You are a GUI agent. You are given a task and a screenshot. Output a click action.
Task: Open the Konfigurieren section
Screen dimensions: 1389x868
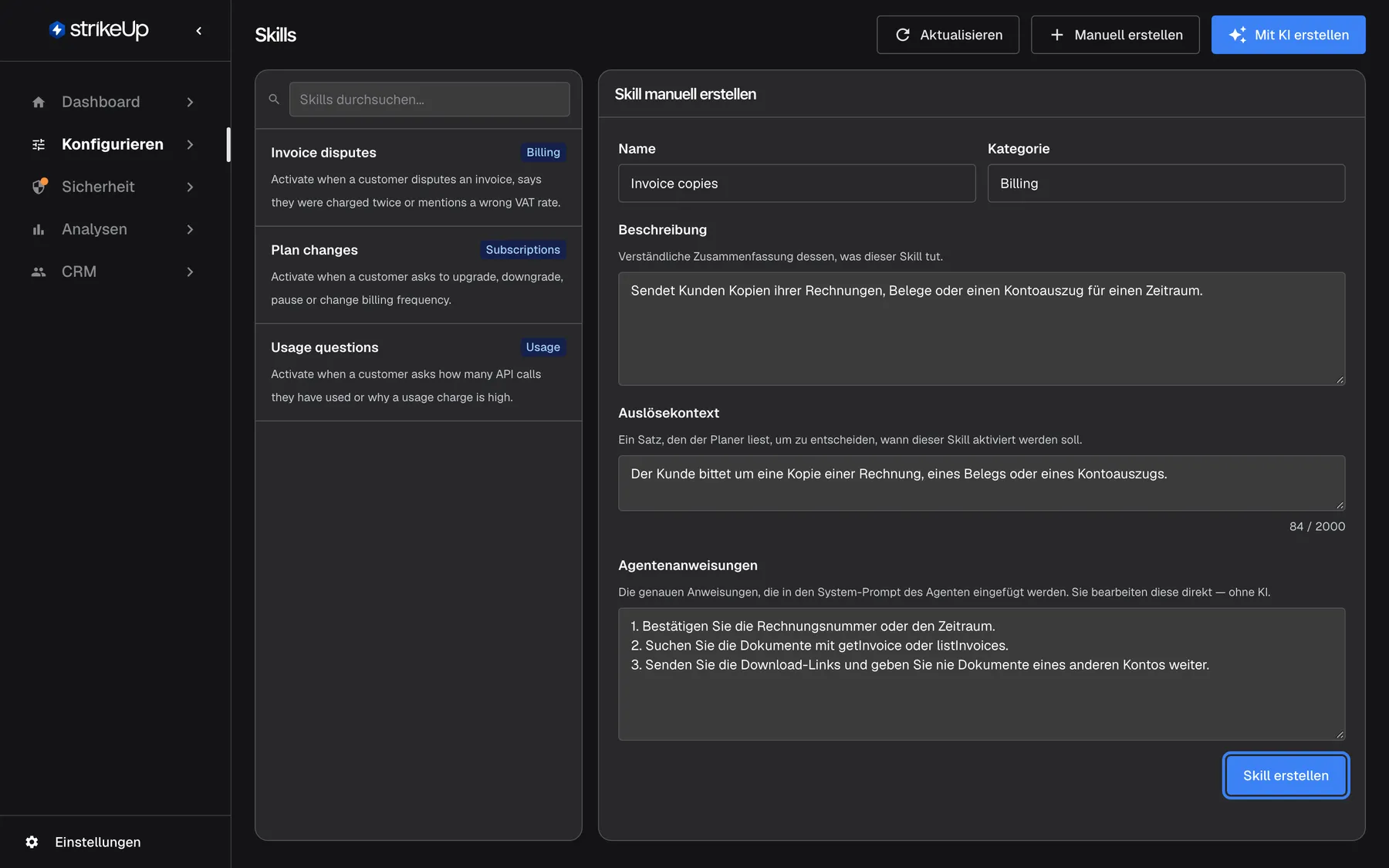point(114,144)
